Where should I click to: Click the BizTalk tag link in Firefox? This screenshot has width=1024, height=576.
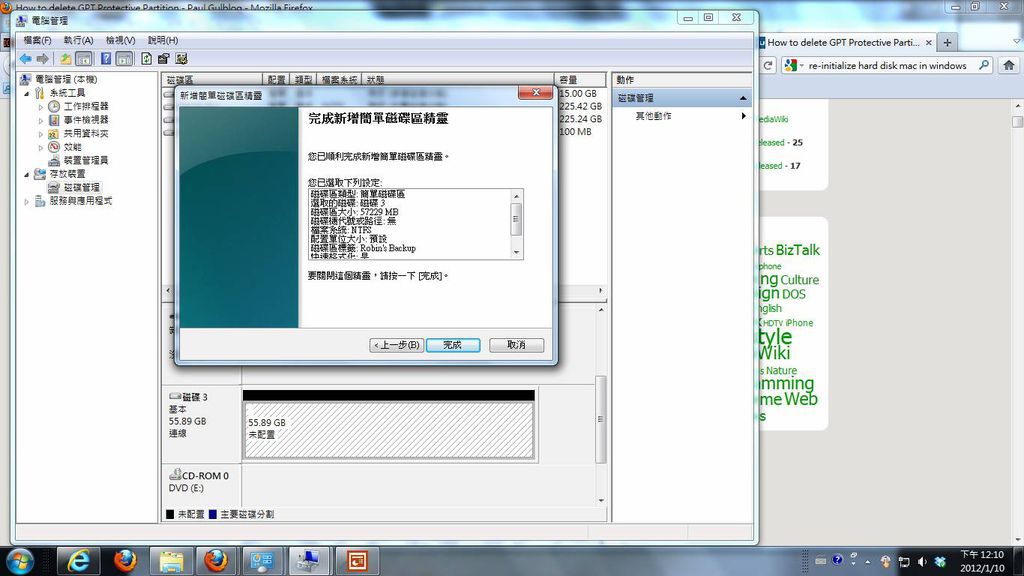797,250
